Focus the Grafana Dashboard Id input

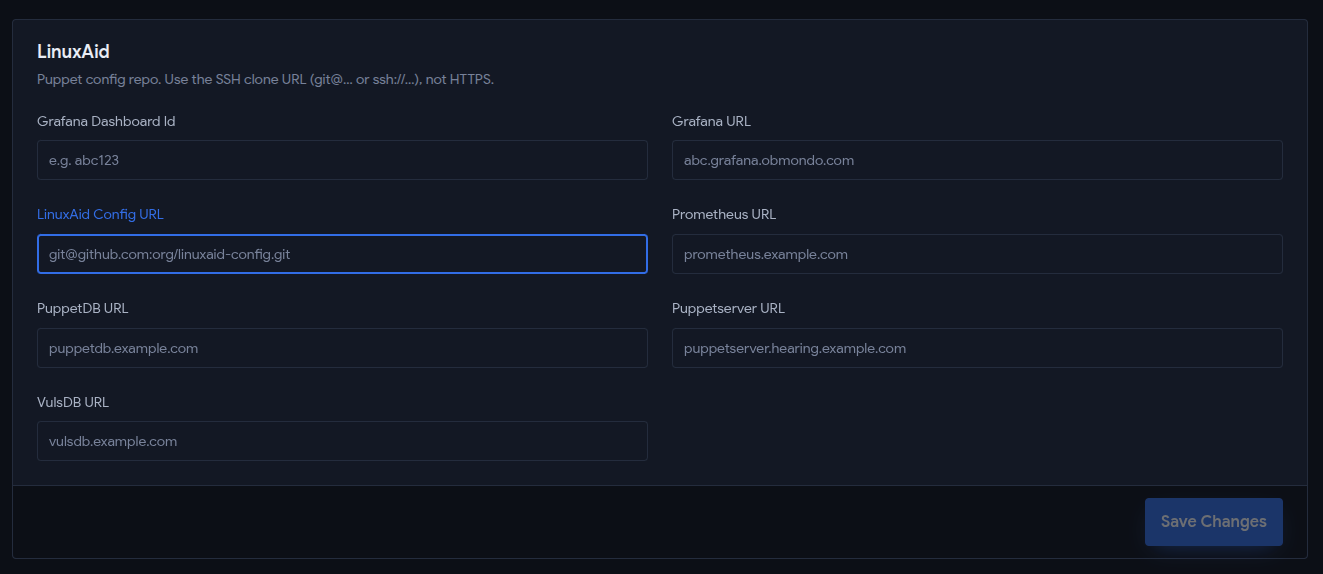click(342, 160)
